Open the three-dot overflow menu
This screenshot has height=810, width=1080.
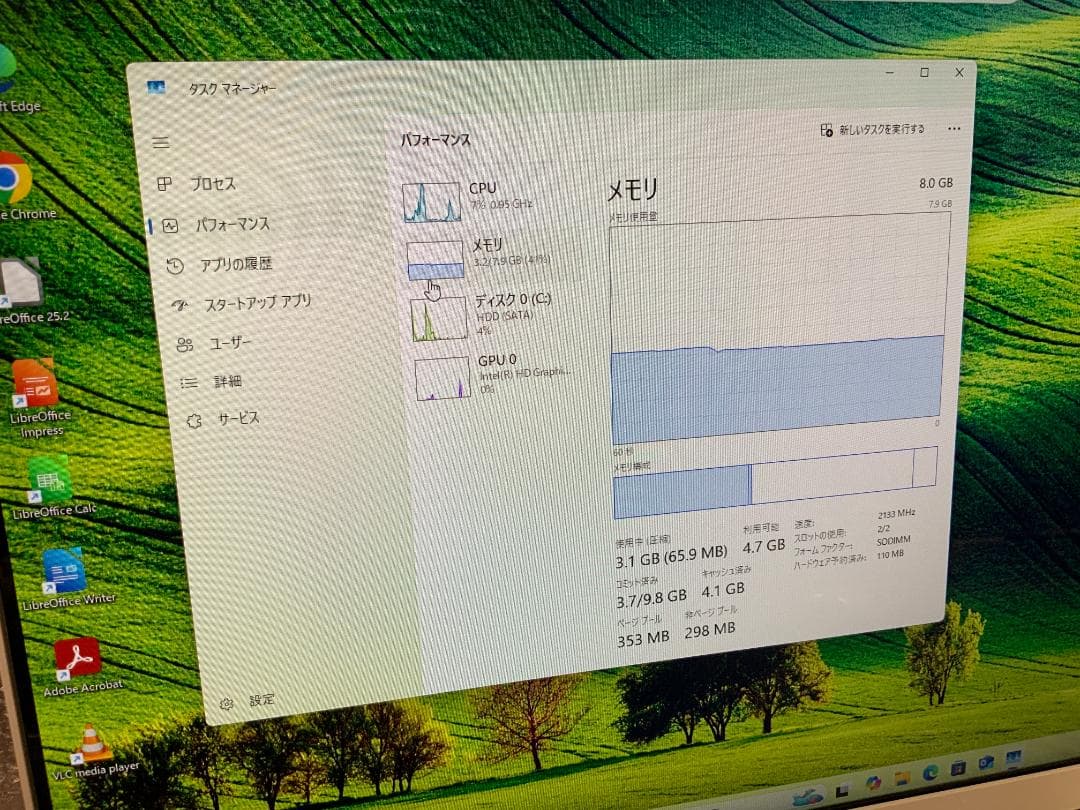point(954,128)
